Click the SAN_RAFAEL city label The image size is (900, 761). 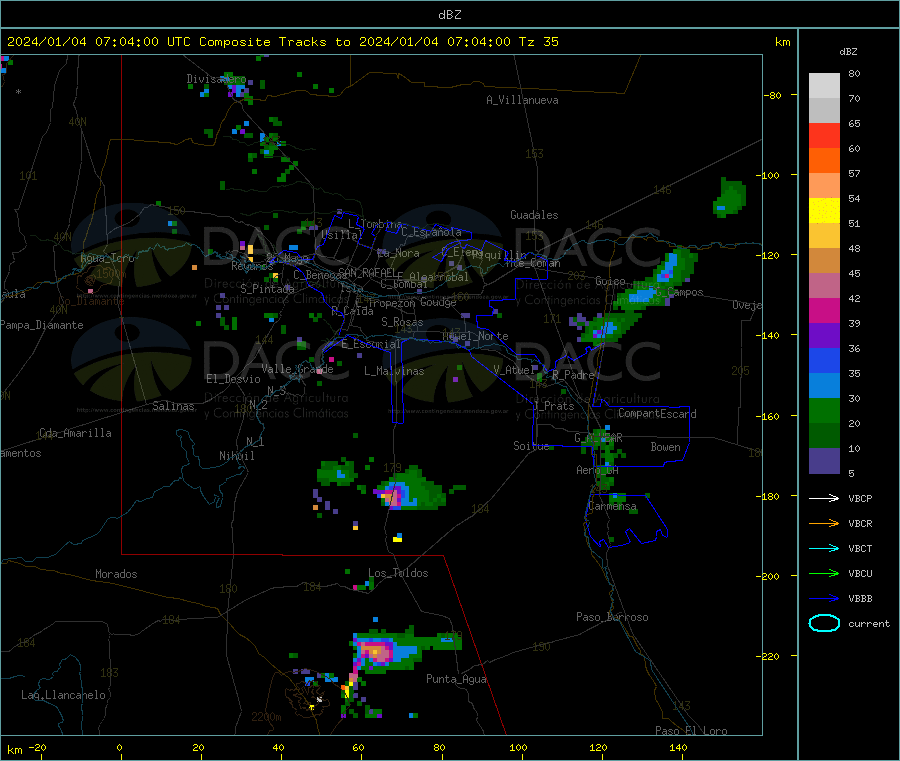366,273
